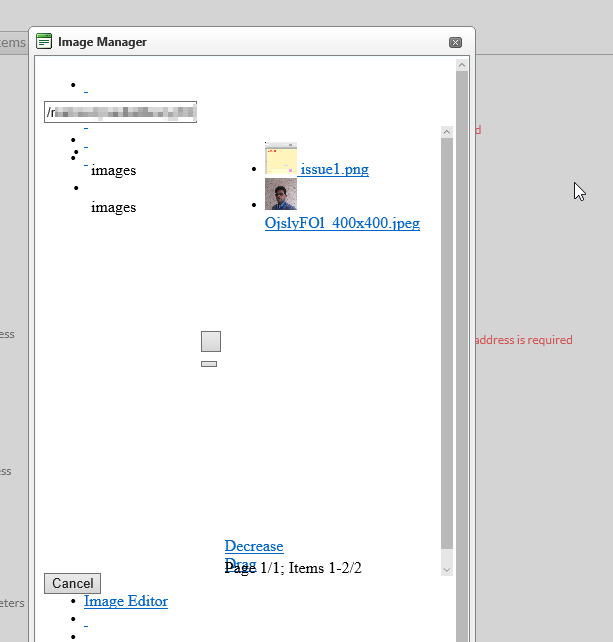The height and width of the screenshot is (642, 613).
Task: Close the Image Manager dialog
Action: (455, 43)
